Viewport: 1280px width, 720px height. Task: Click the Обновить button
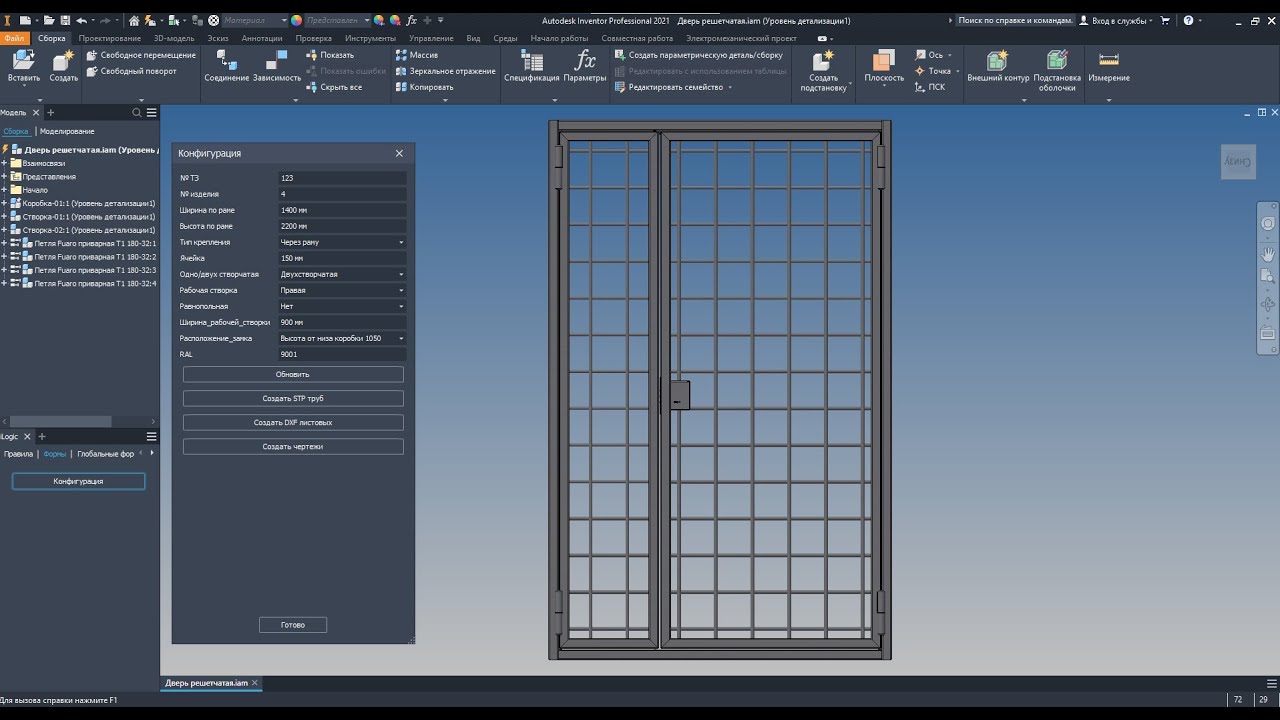(293, 374)
